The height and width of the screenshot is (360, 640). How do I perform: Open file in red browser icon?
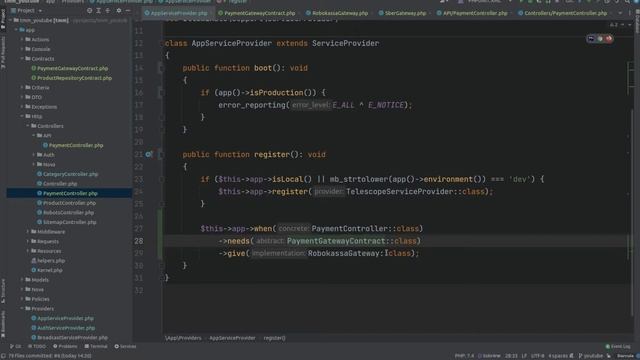pos(609,39)
